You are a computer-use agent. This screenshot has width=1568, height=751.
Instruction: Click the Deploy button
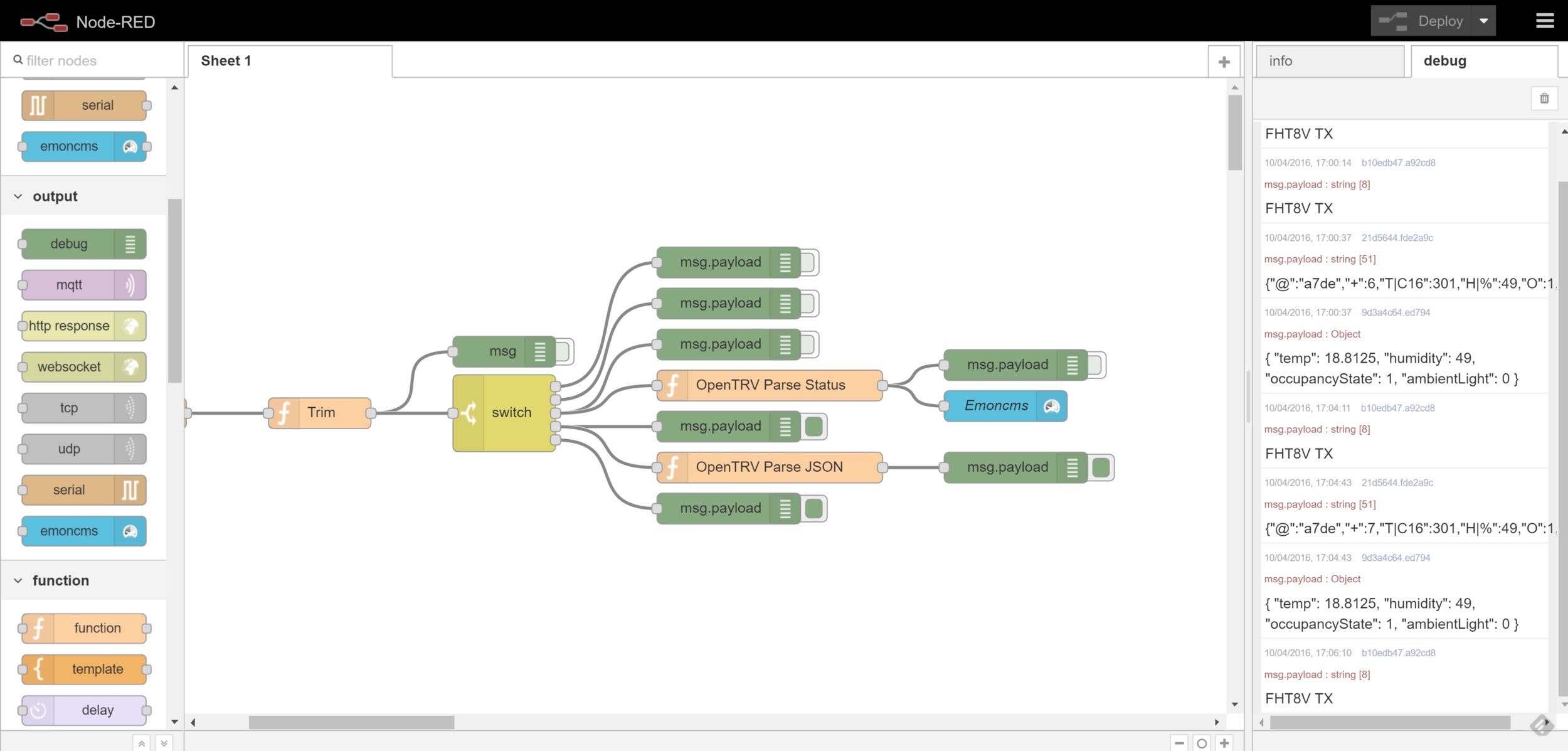1421,21
